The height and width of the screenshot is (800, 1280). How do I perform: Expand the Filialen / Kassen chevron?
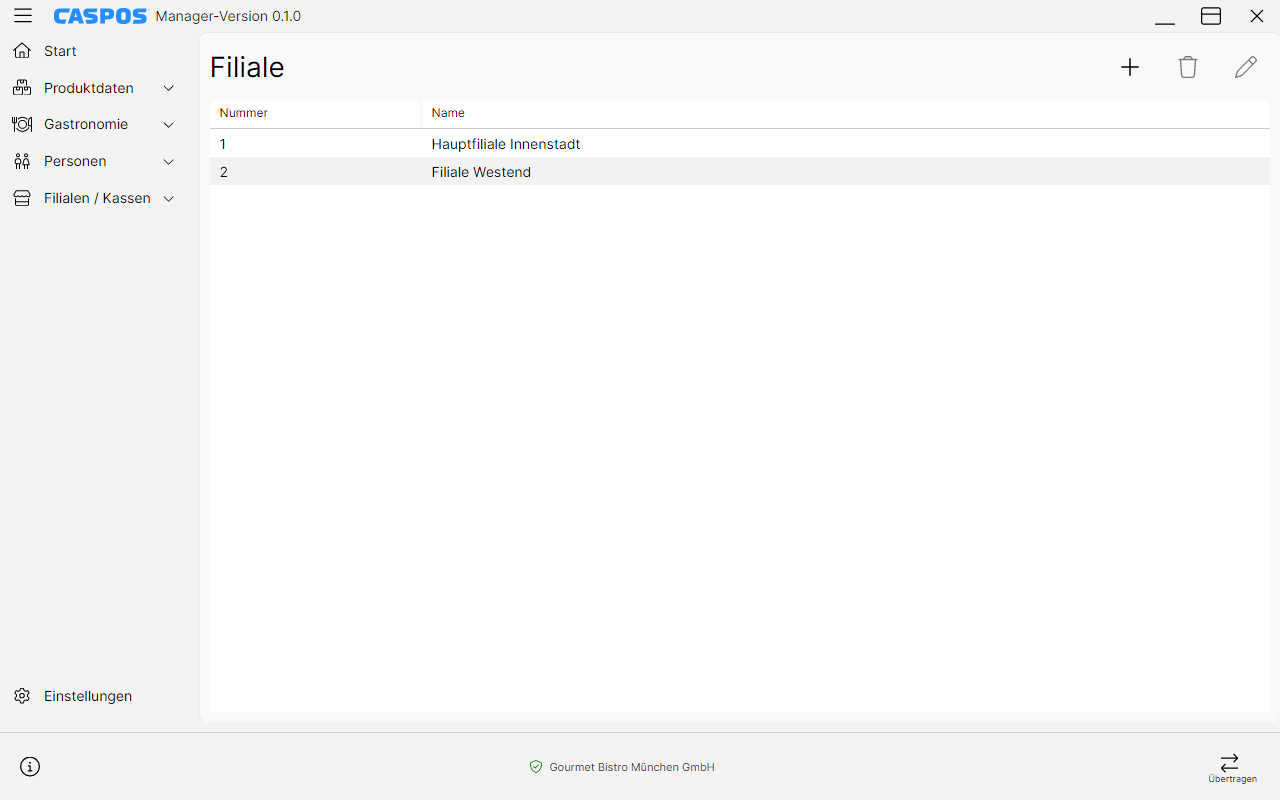coord(169,199)
